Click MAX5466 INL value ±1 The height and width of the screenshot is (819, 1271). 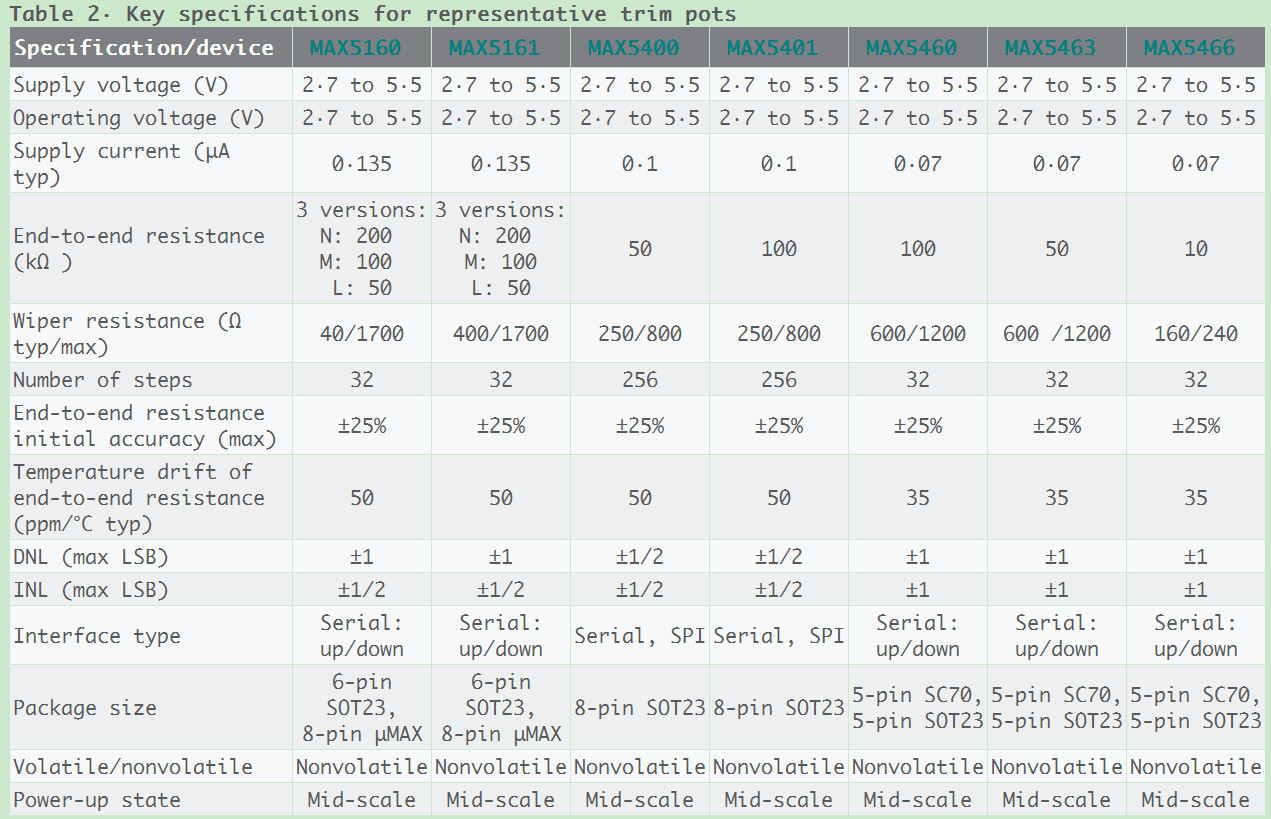pos(1196,590)
